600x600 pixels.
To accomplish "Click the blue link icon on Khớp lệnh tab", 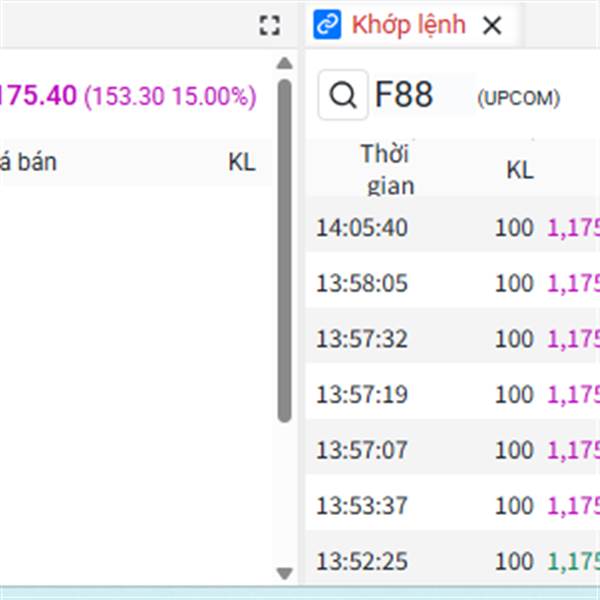I will [x=327, y=25].
